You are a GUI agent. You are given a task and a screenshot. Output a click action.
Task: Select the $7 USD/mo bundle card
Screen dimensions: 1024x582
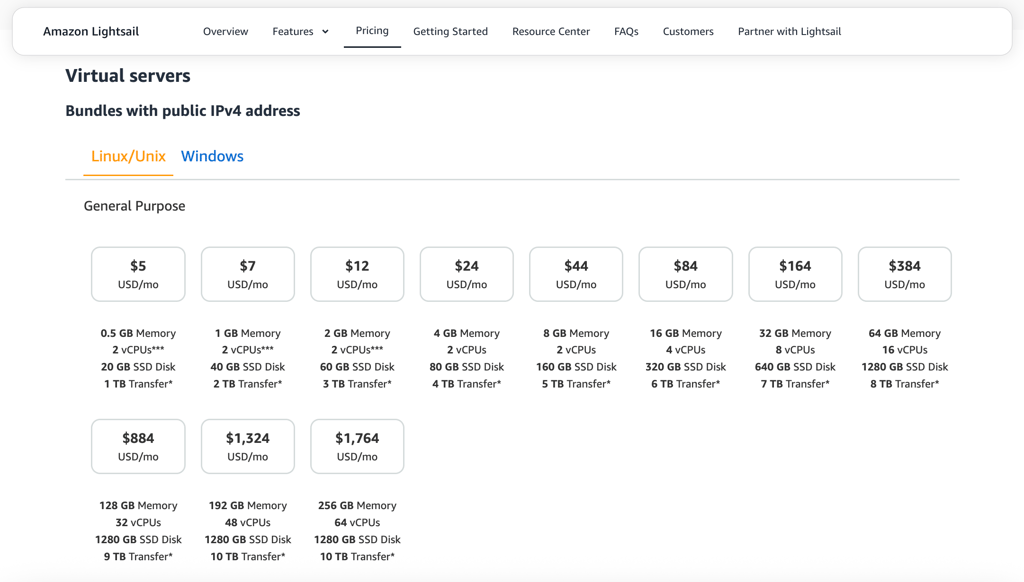[248, 274]
